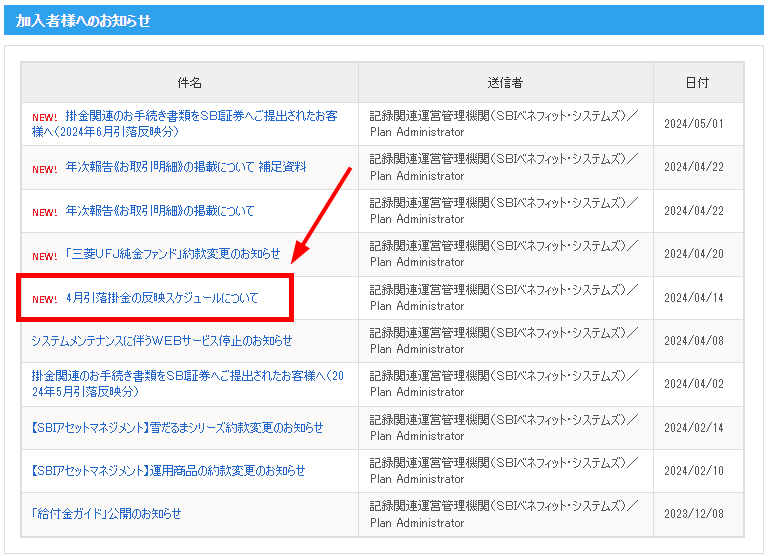Image resolution: width=770 pixels, height=556 pixels.
Task: Click the date 2024/02/10
Action: [x=694, y=471]
